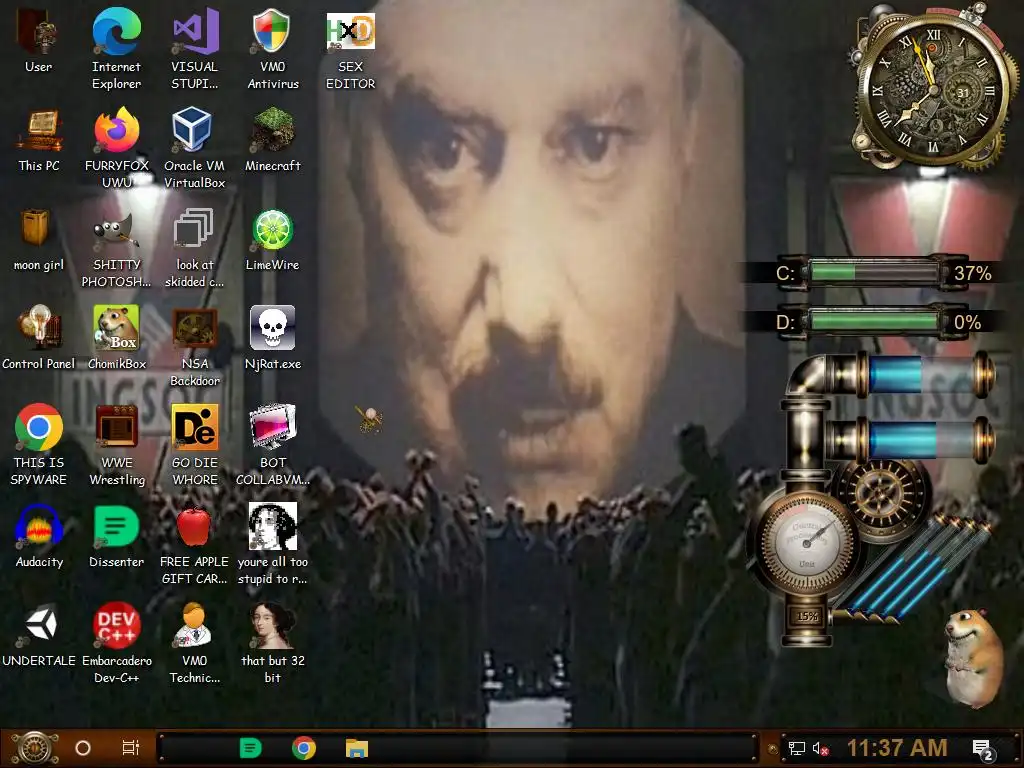Click the network status tray icon

tap(797, 748)
